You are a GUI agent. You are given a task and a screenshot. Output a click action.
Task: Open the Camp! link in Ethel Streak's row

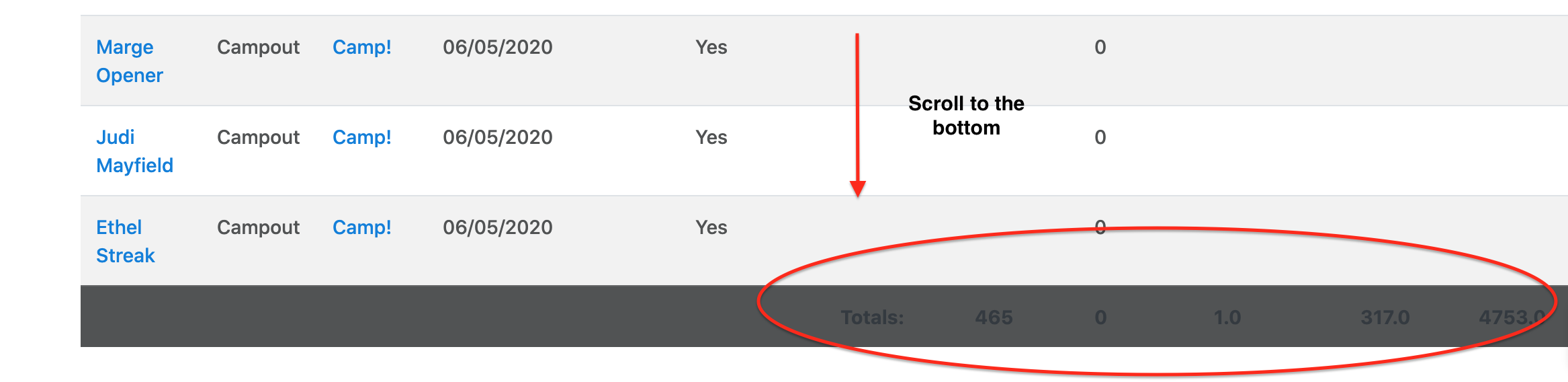[x=362, y=227]
